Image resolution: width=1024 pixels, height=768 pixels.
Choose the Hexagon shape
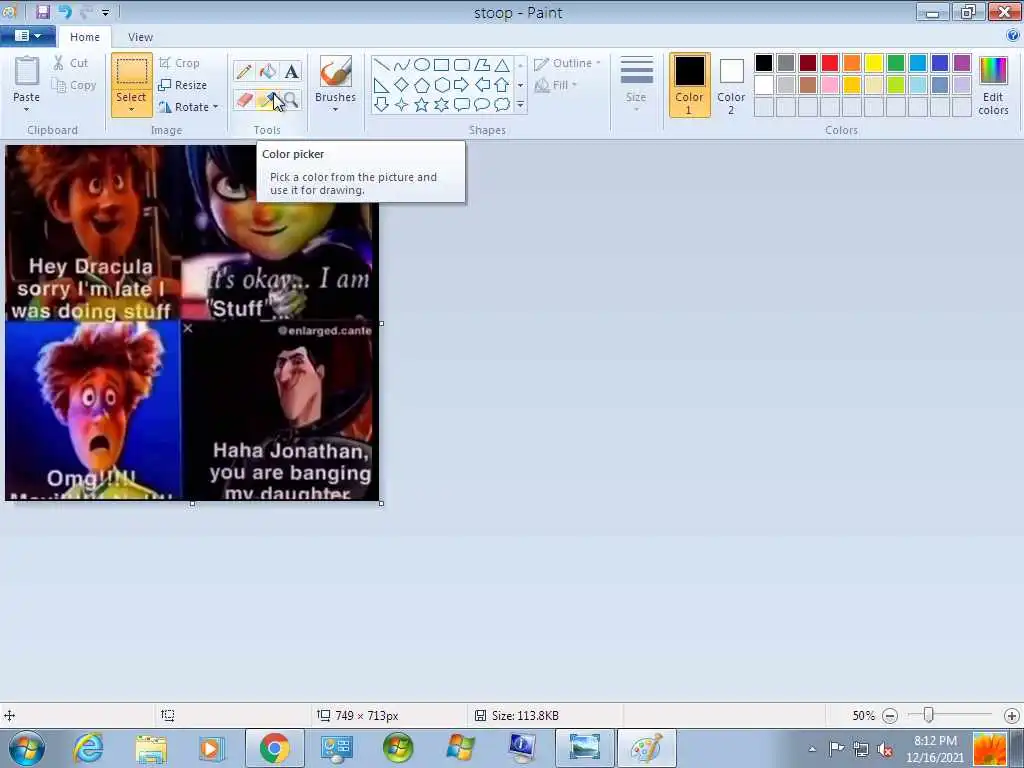[x=441, y=85]
